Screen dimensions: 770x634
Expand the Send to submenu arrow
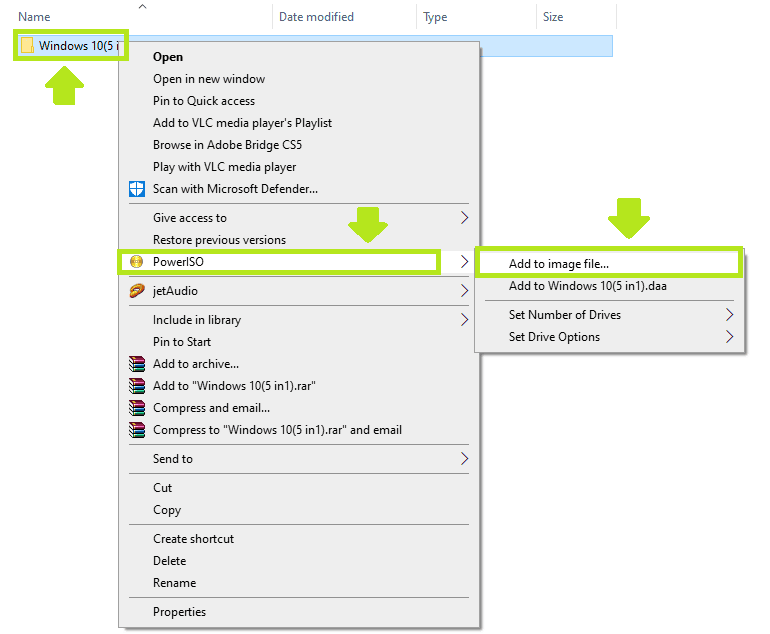[x=464, y=459]
